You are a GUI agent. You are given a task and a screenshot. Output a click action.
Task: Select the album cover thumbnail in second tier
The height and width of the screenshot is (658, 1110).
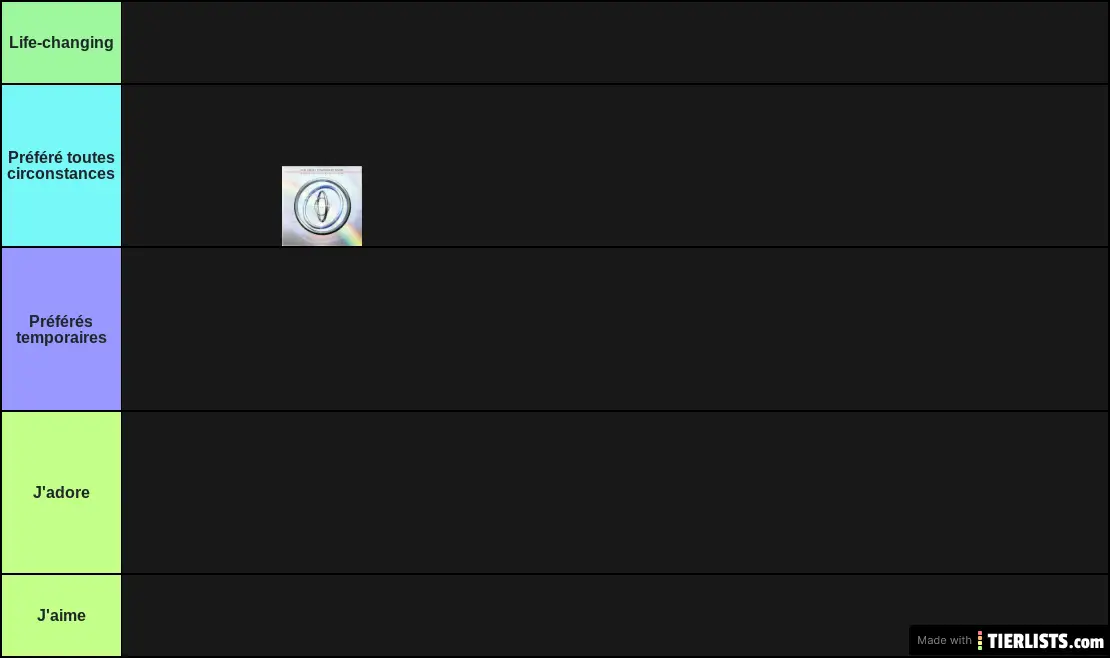(x=322, y=206)
